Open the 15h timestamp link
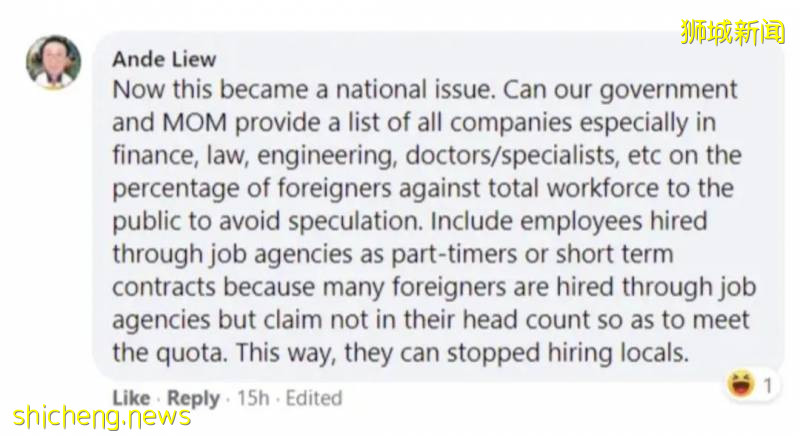 pyautogui.click(x=251, y=398)
